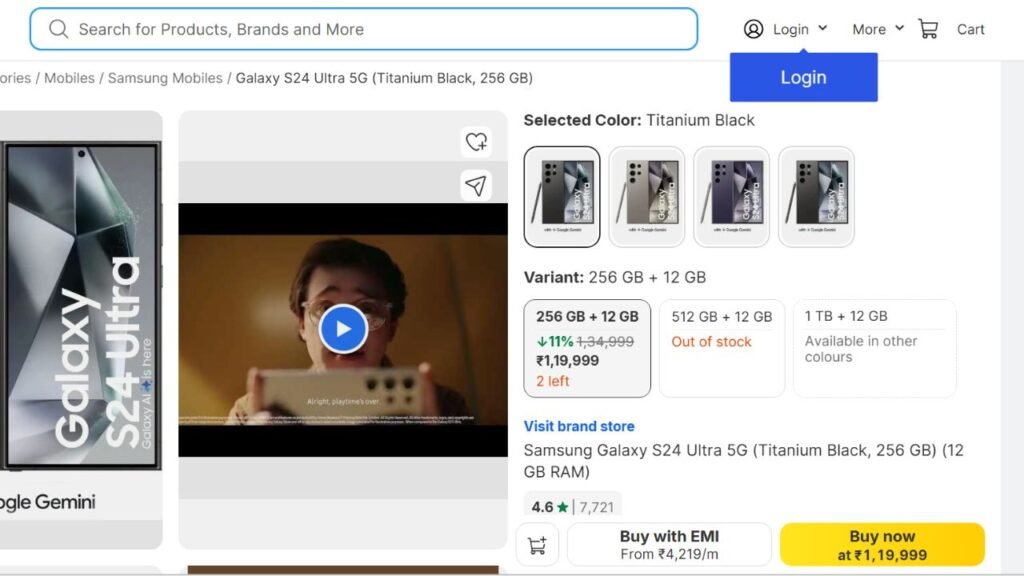The height and width of the screenshot is (576, 1024).
Task: Select 1 TB + 12 GB variant
Action: pos(874,348)
